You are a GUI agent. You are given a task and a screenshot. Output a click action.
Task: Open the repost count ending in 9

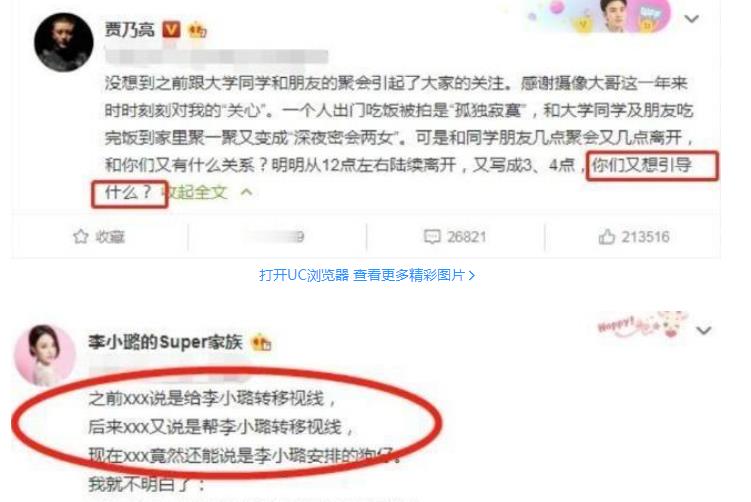click(276, 237)
